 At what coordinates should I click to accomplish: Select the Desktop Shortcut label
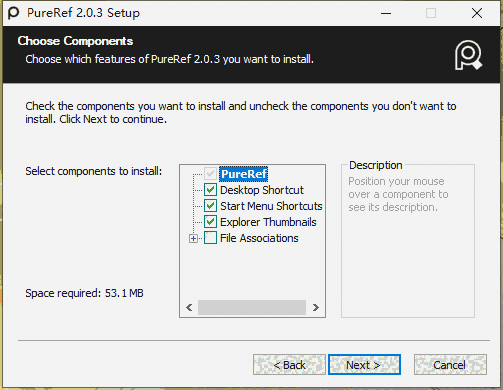pos(262,190)
